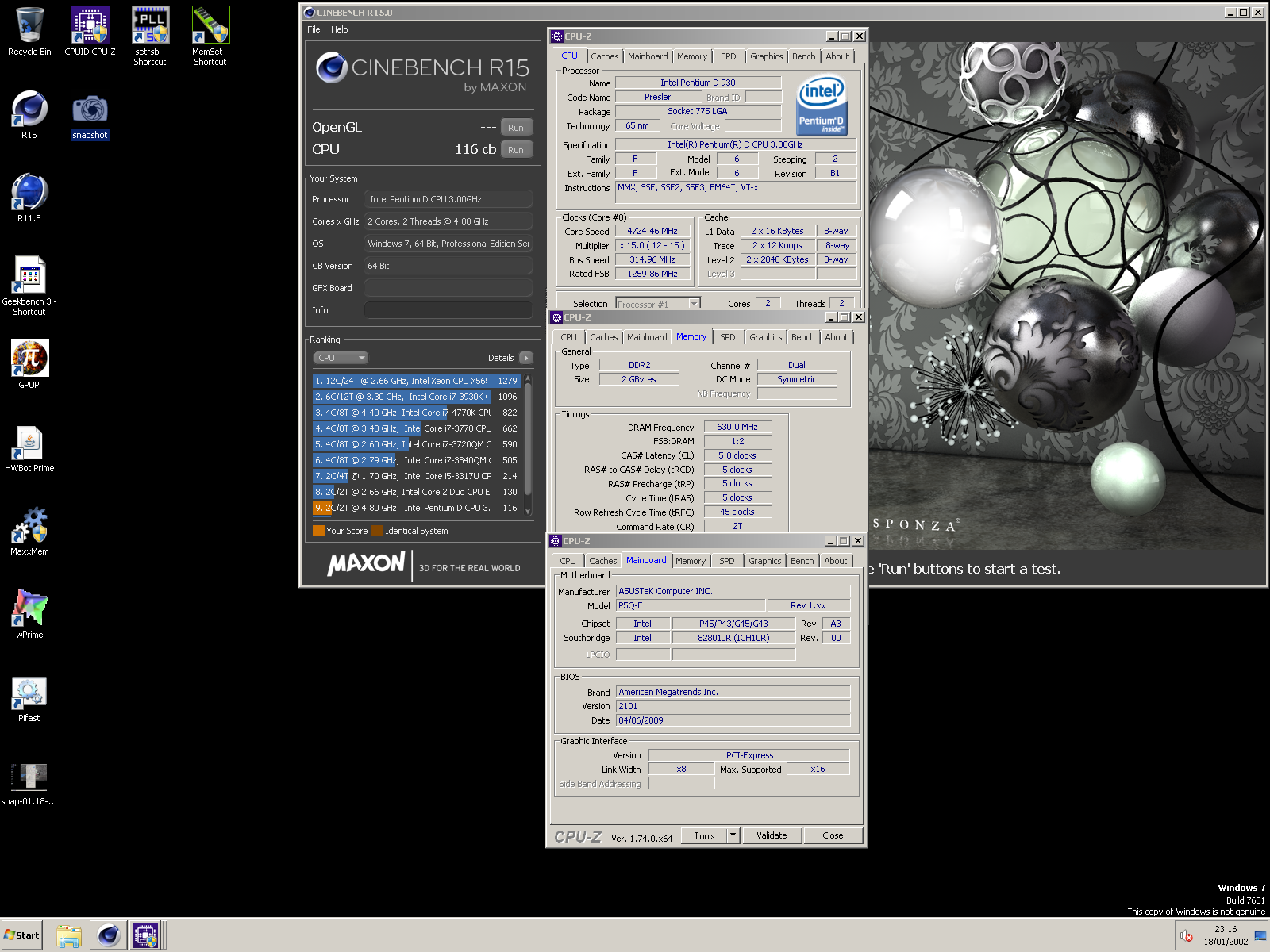Viewport: 1270px width, 952px height.
Task: Select the MaxxMem desktop icon
Action: [x=29, y=532]
